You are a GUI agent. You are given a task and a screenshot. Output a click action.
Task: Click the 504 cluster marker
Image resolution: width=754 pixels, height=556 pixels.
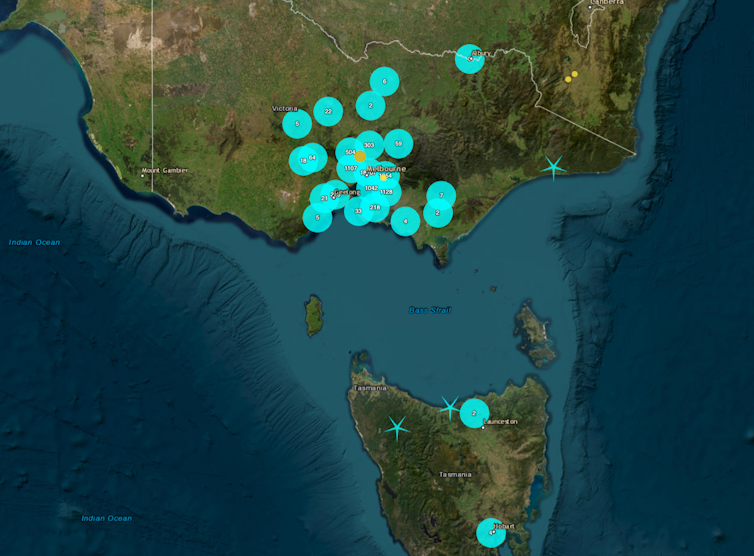(350, 153)
